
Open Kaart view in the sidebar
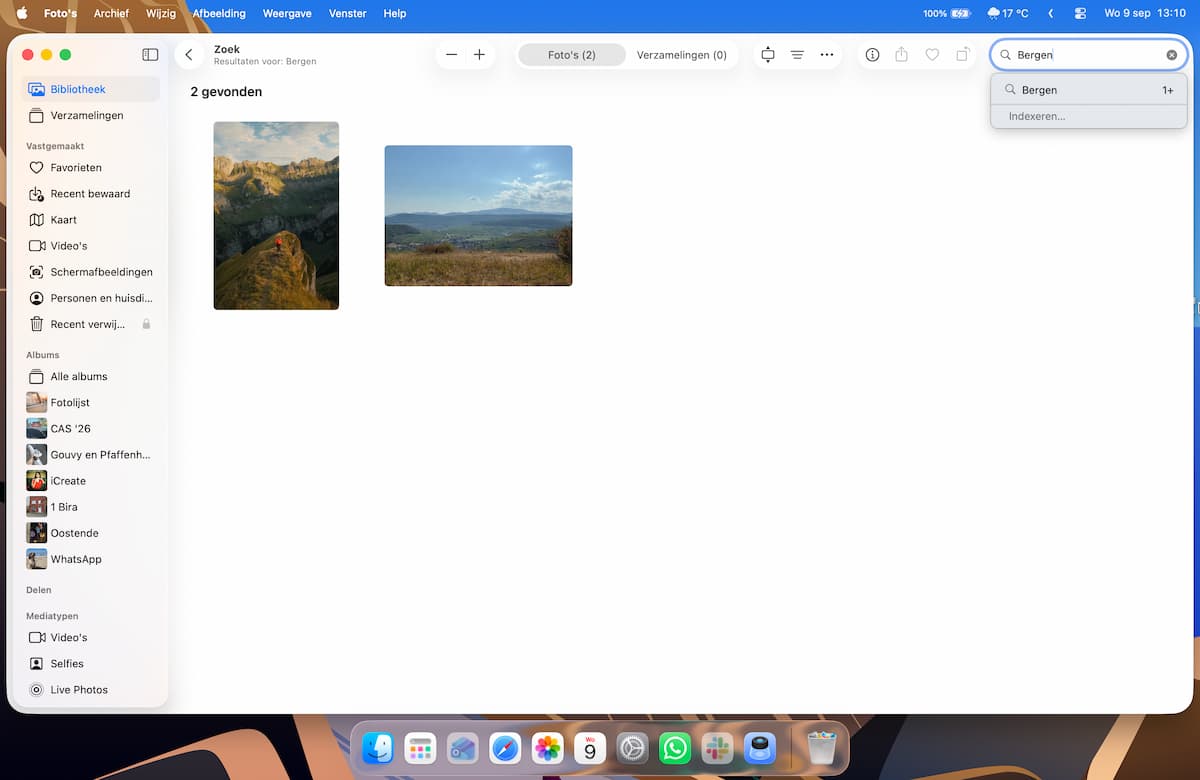[x=91, y=220]
